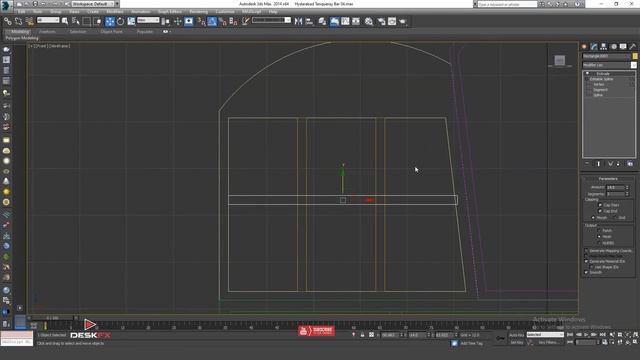
Task: Toggle the 3D Snaps icon
Action: coord(202,21)
